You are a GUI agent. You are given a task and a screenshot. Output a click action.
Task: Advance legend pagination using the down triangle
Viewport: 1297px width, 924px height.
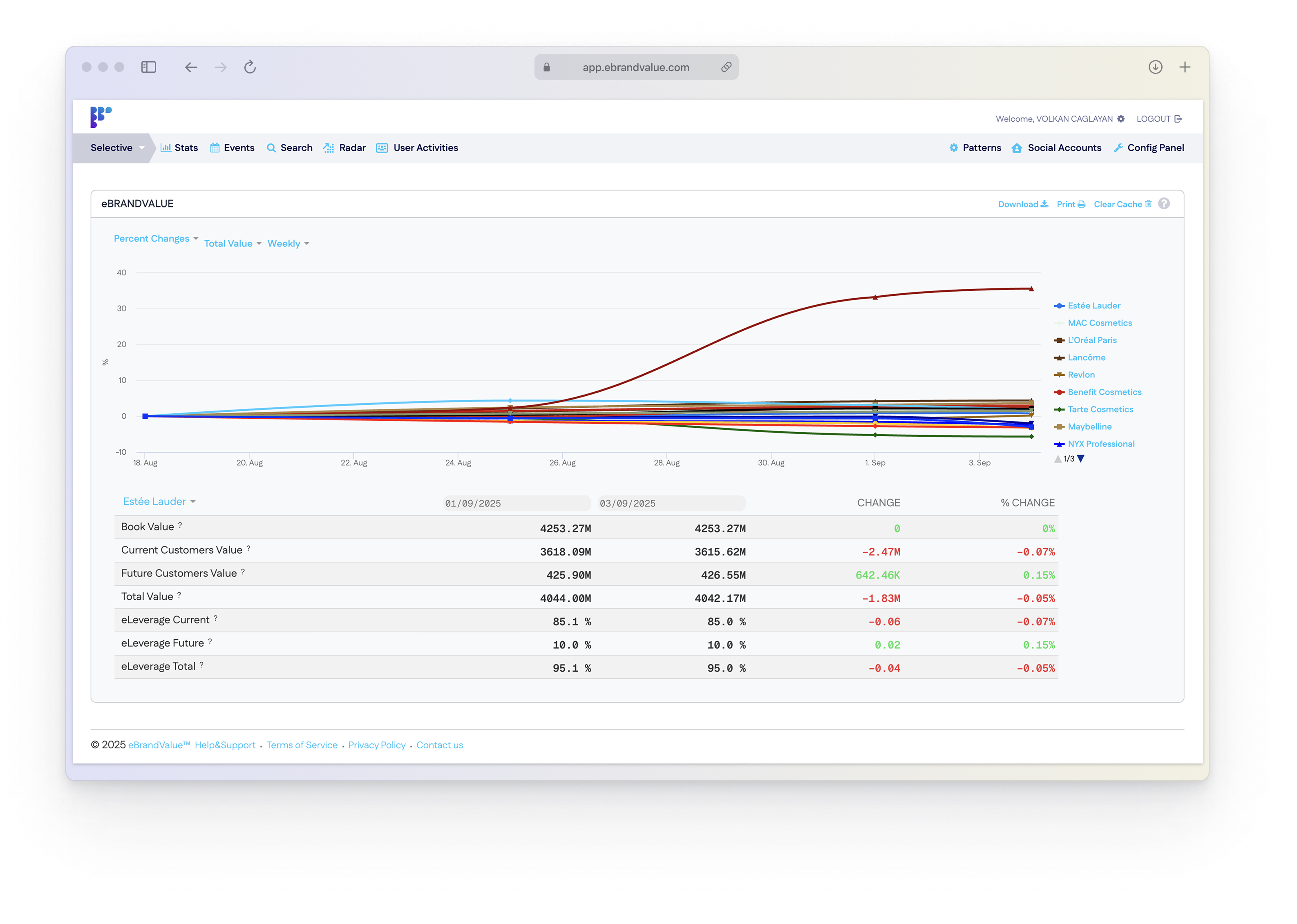coord(1081,459)
